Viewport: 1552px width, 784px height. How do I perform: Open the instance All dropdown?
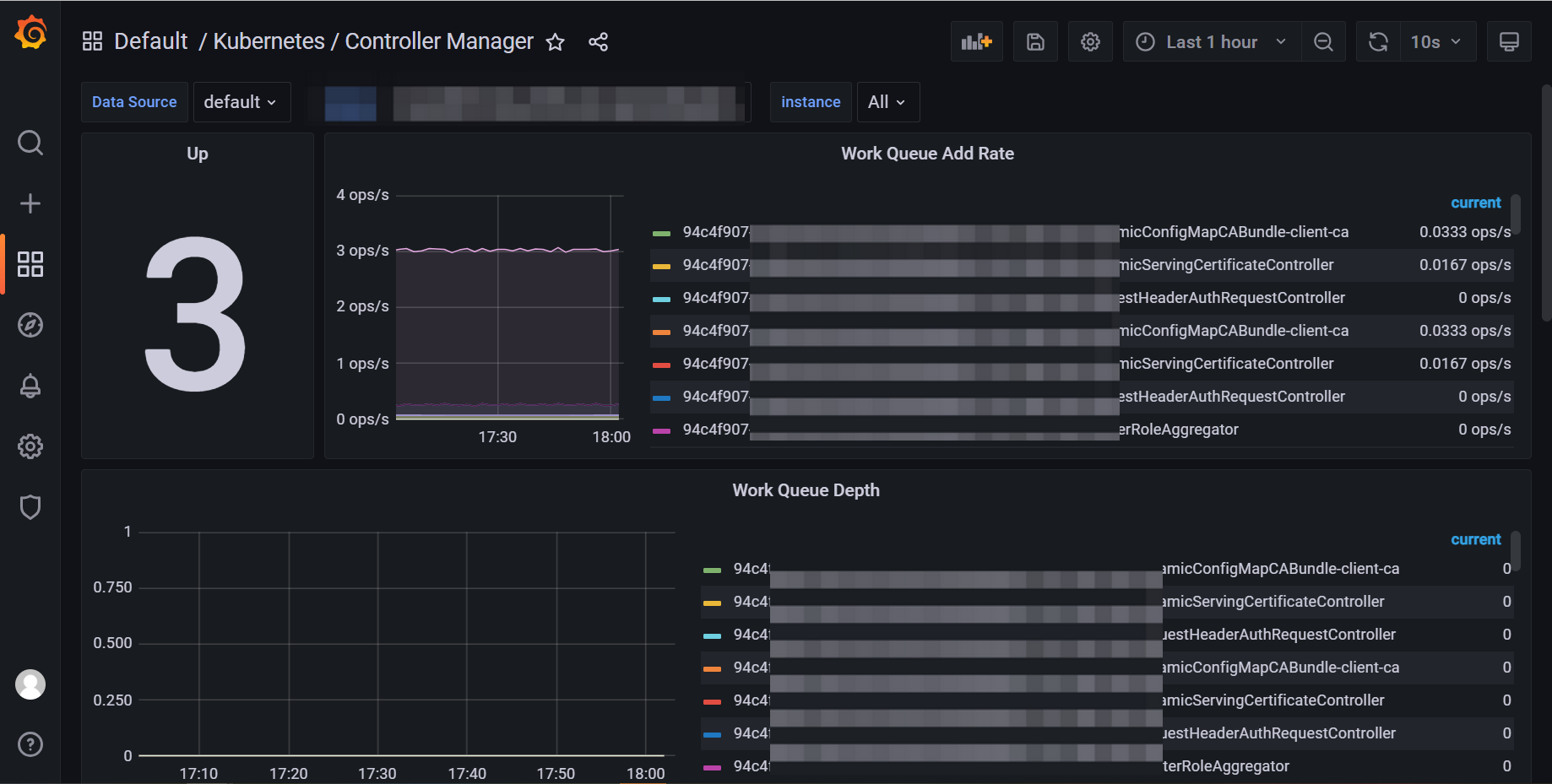pos(887,102)
